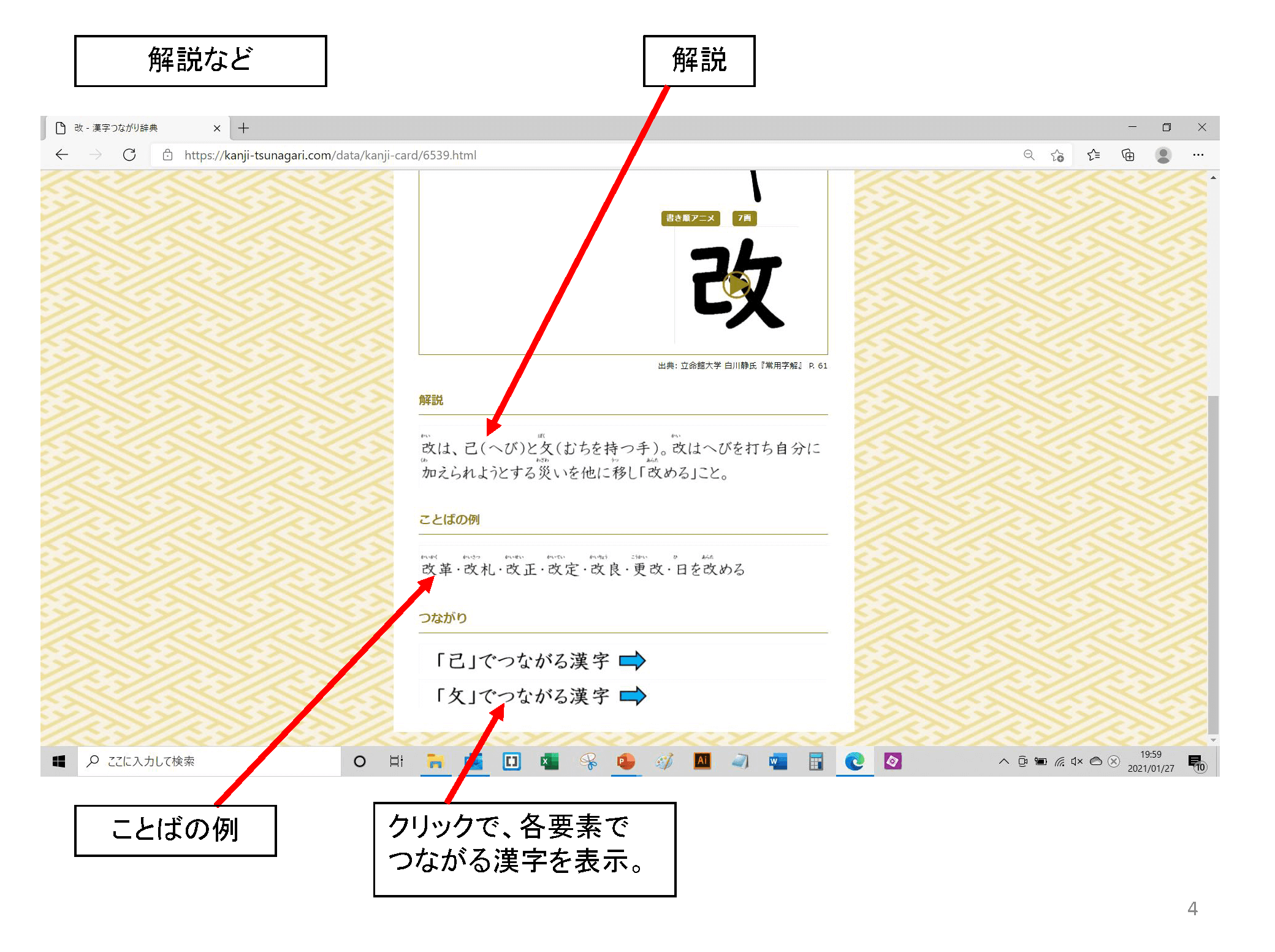Toggle Task View in the taskbar
The height and width of the screenshot is (952, 1275).
396,761
